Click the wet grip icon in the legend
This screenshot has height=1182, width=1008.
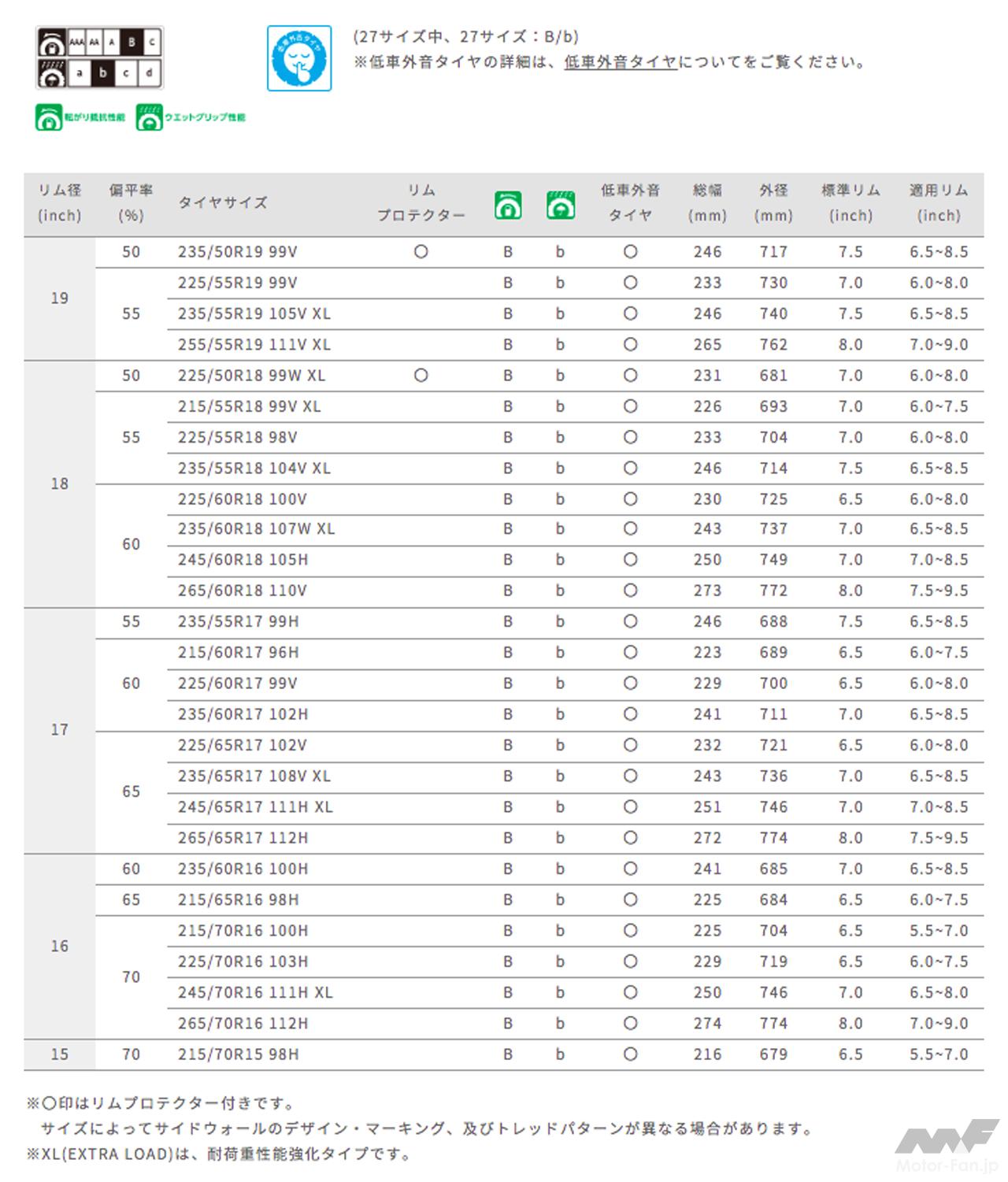point(149,117)
